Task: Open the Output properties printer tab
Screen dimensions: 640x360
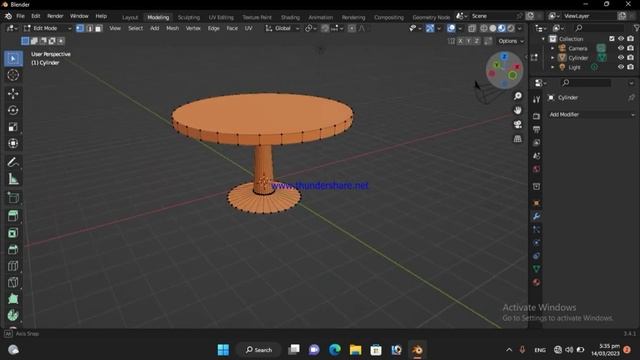Action: point(536,129)
